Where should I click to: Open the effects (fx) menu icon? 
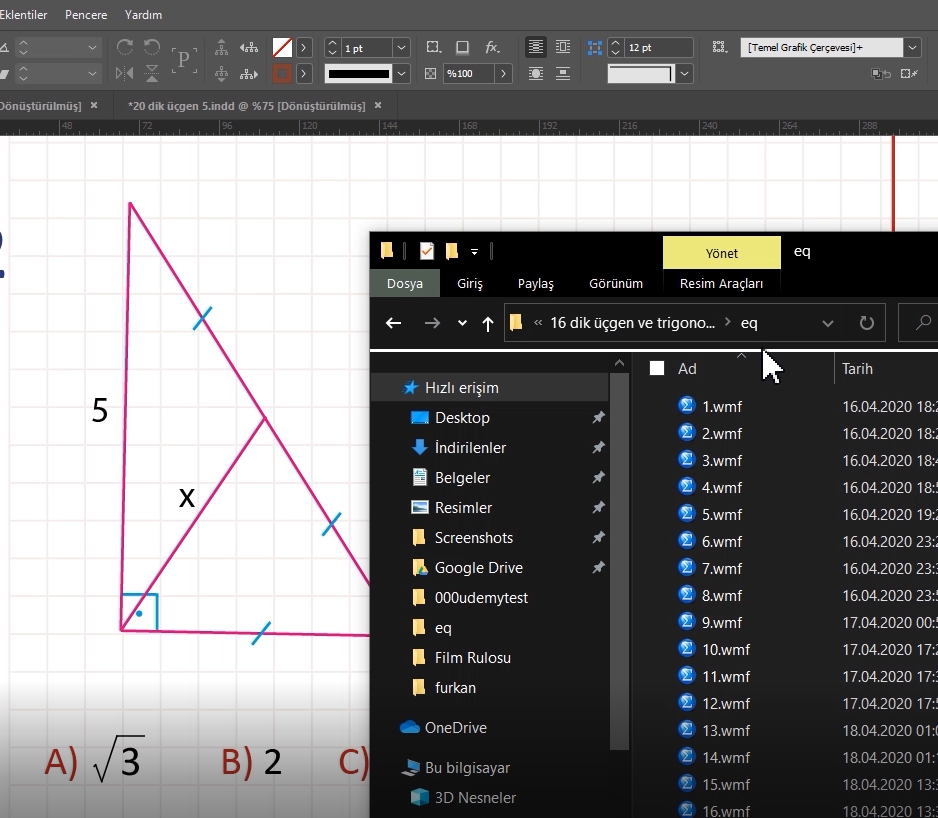pos(492,47)
